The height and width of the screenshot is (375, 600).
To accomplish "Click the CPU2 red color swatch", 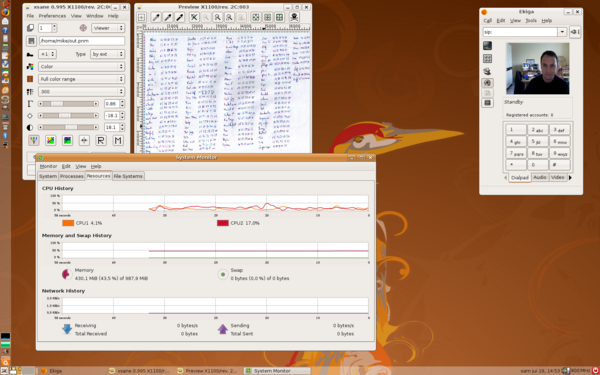I will (x=223, y=223).
